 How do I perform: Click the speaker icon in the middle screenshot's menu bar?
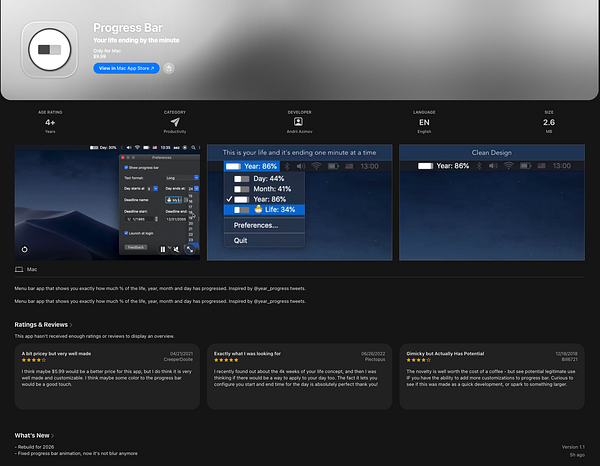pos(301,166)
